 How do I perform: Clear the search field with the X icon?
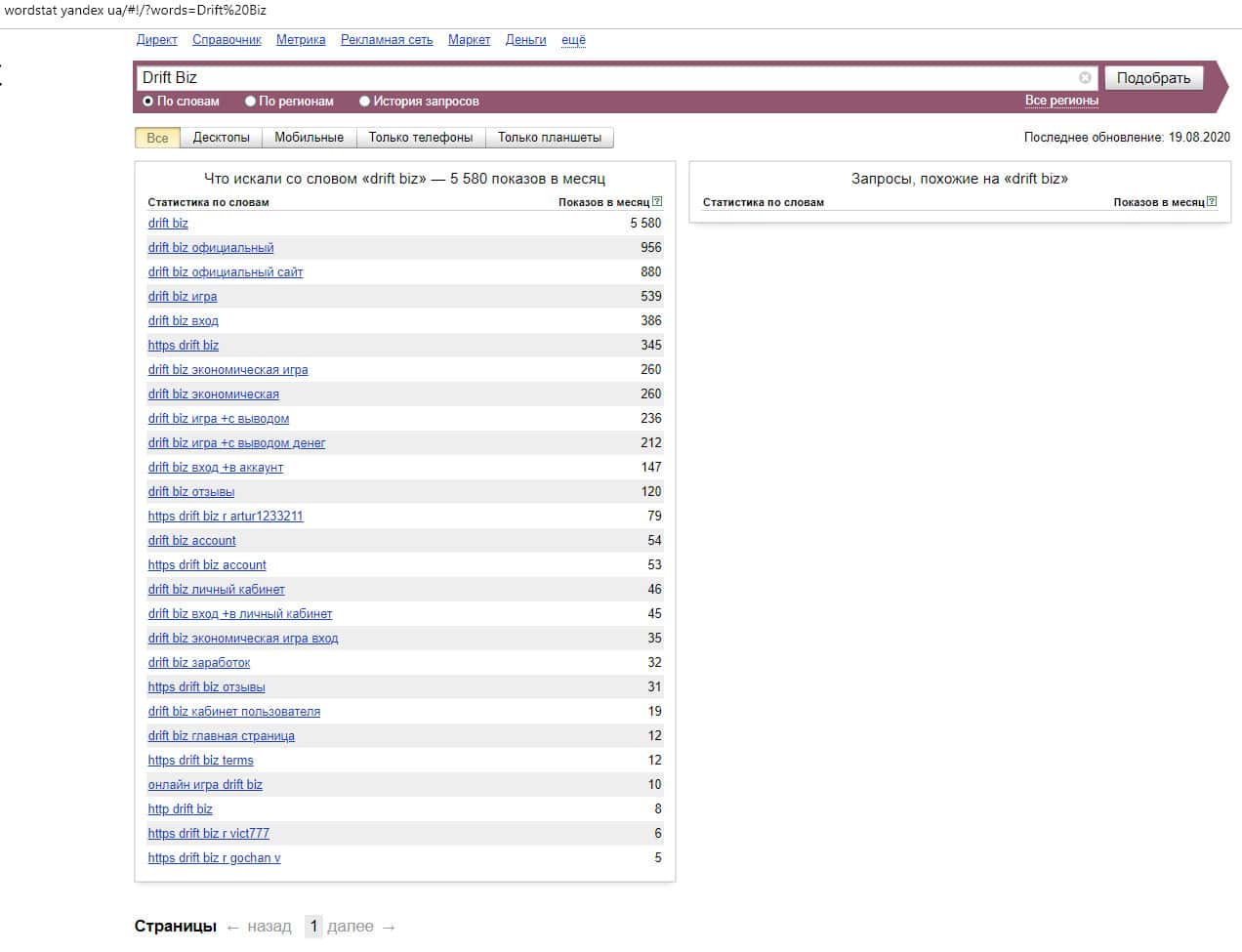tap(1085, 78)
